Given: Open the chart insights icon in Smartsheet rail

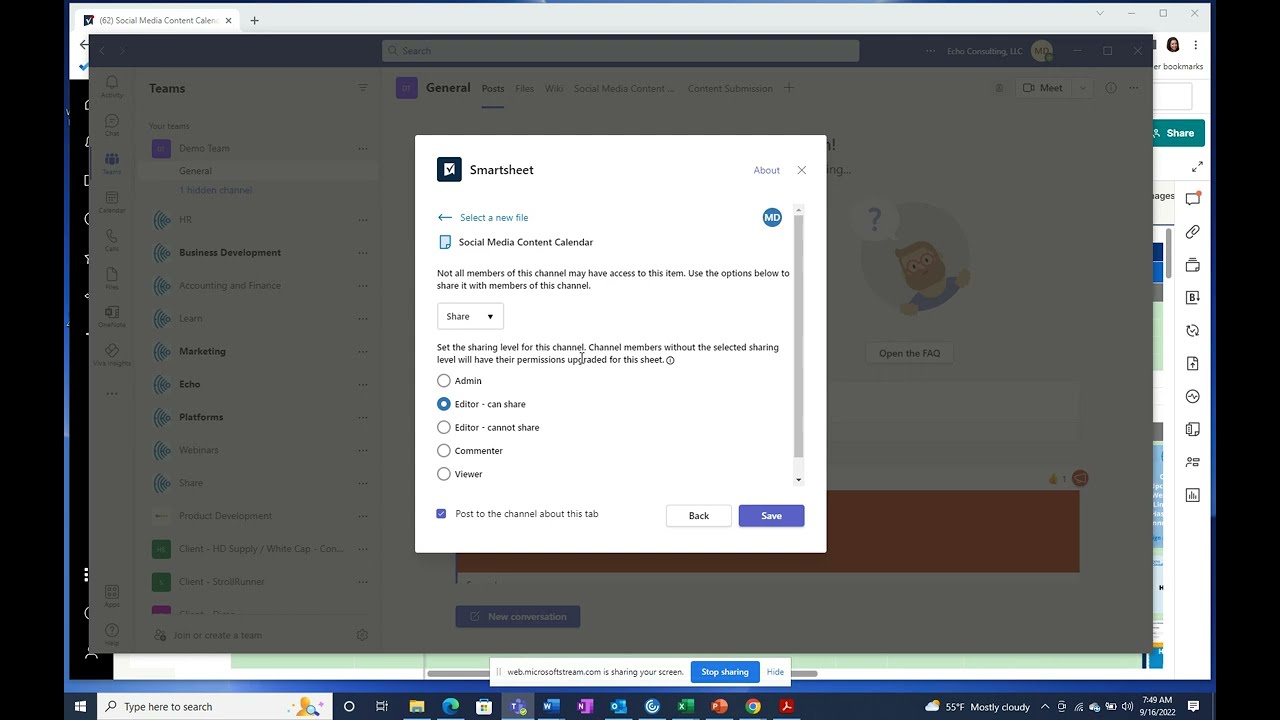Looking at the screenshot, I should 1192,495.
